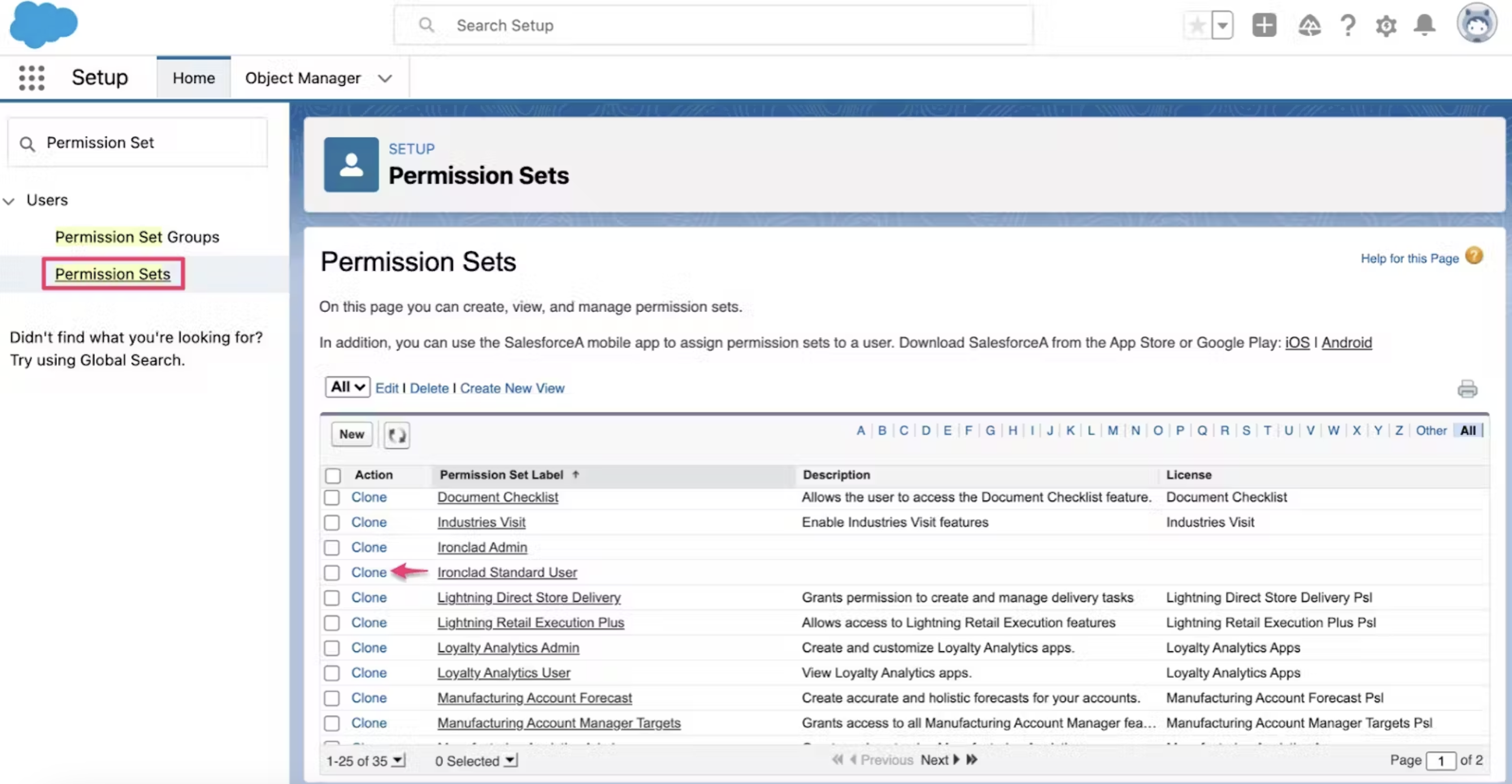Focus the Search Setup field
The width and height of the screenshot is (1512, 784).
tap(713, 25)
